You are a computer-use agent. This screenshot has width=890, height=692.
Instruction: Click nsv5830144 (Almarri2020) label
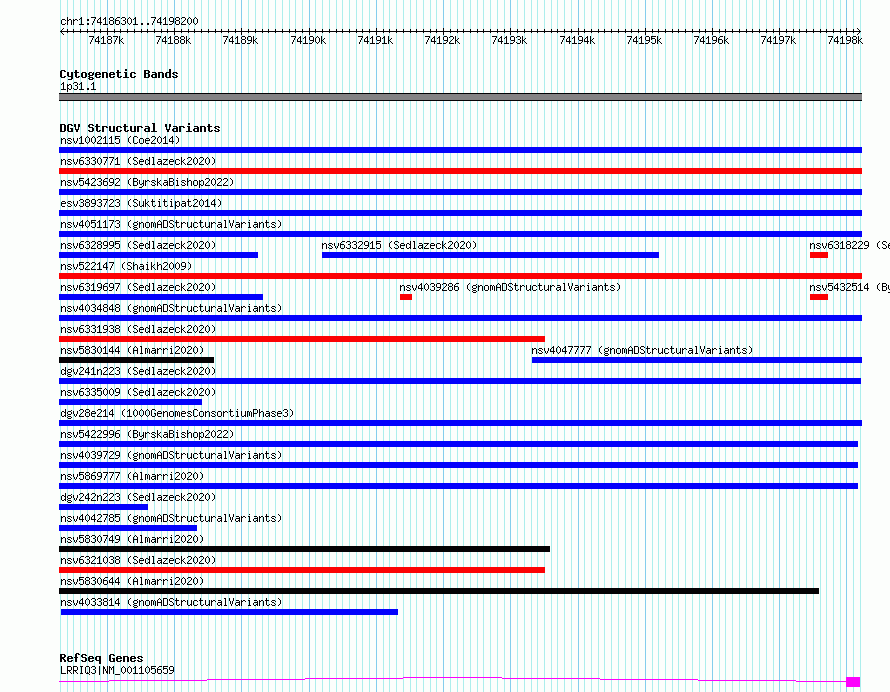(x=132, y=350)
